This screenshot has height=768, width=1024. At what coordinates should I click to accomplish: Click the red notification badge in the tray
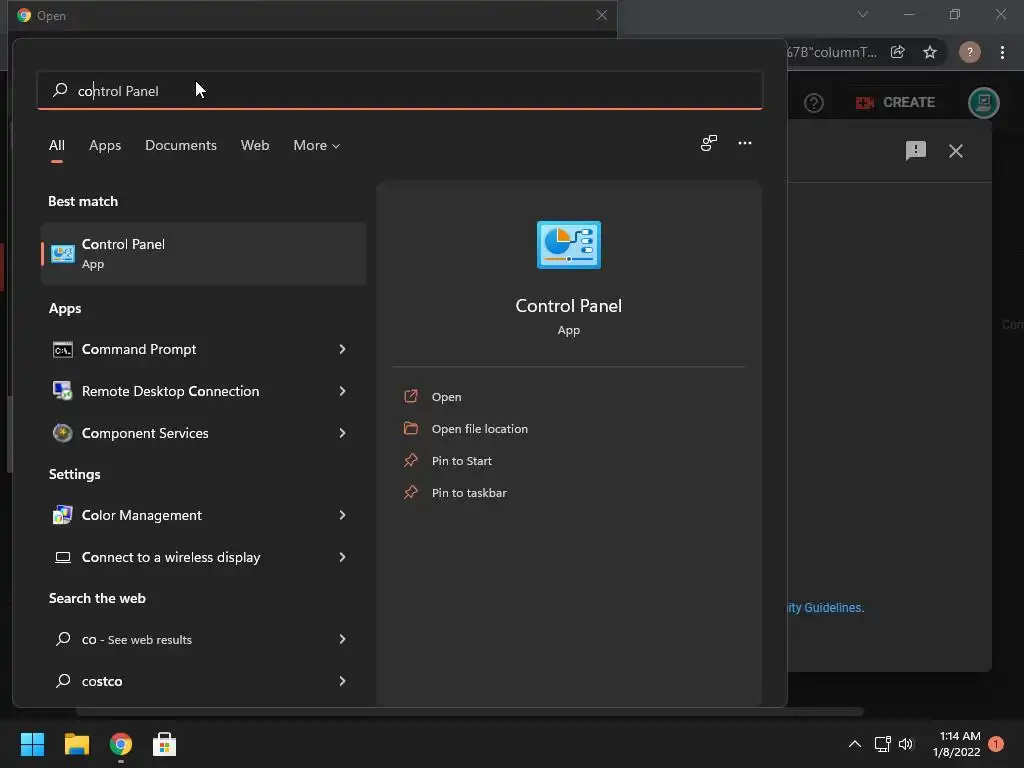[x=996, y=744]
